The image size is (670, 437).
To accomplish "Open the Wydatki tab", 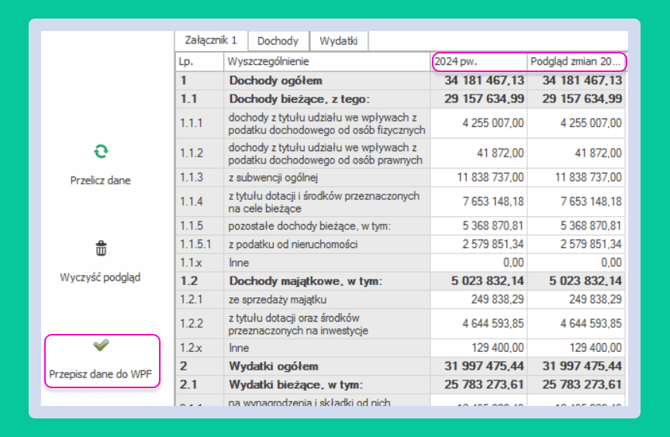I will 338,41.
